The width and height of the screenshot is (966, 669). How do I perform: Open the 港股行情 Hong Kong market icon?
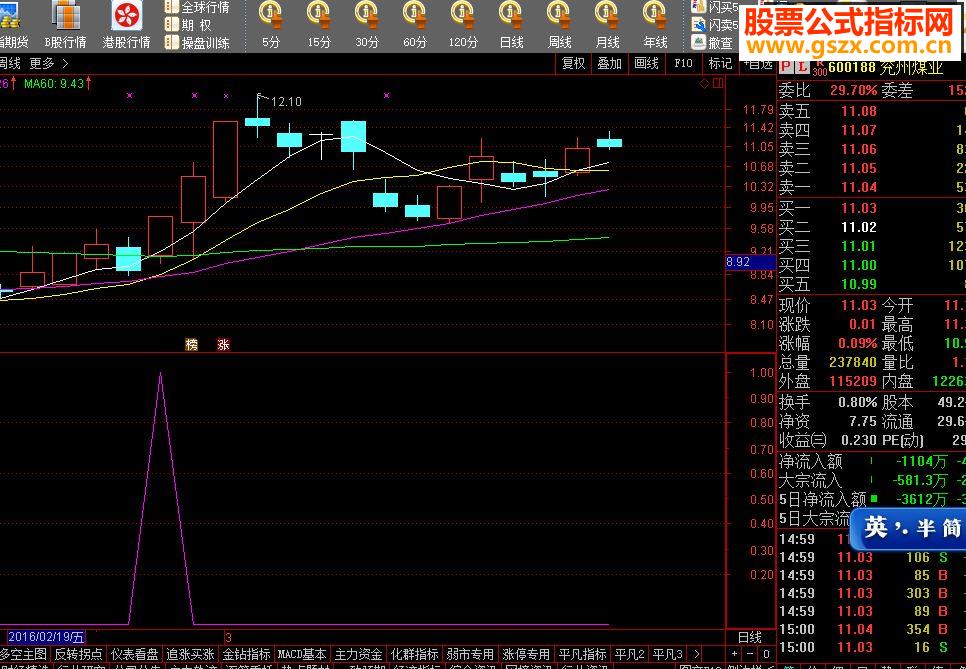126,26
